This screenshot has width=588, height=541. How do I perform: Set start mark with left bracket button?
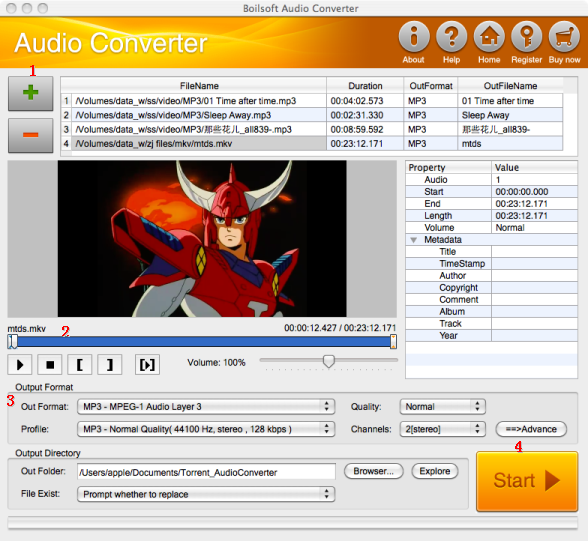coord(80,364)
